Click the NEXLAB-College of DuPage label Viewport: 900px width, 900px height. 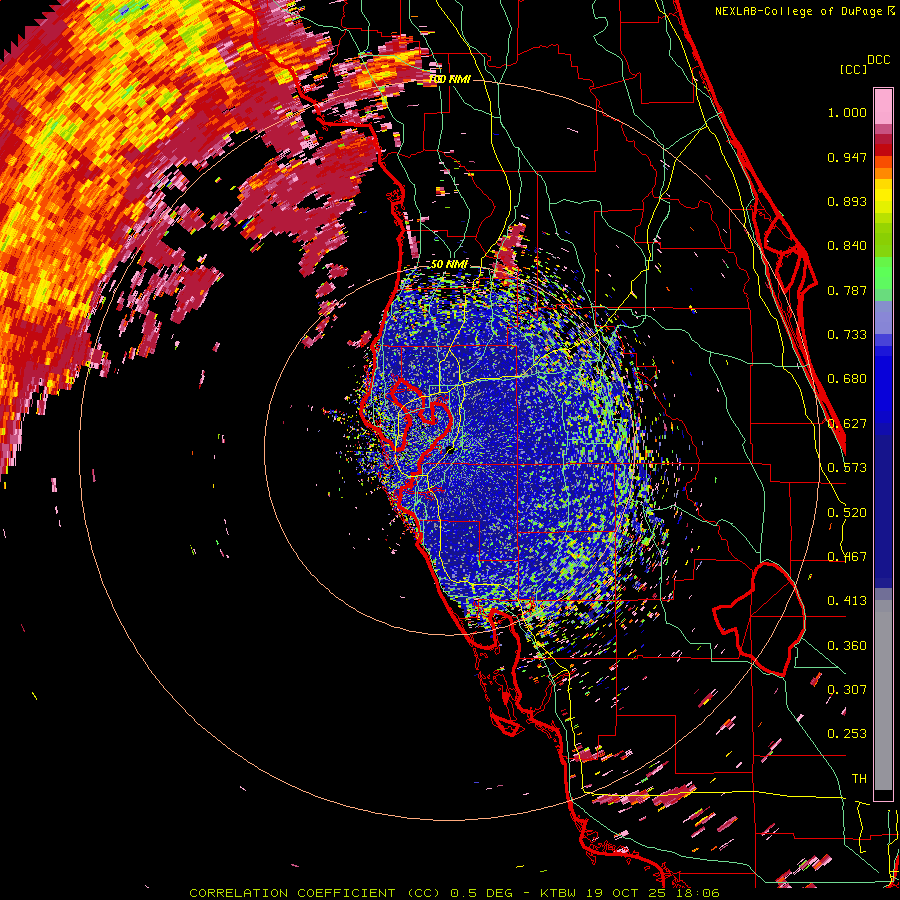click(x=799, y=11)
